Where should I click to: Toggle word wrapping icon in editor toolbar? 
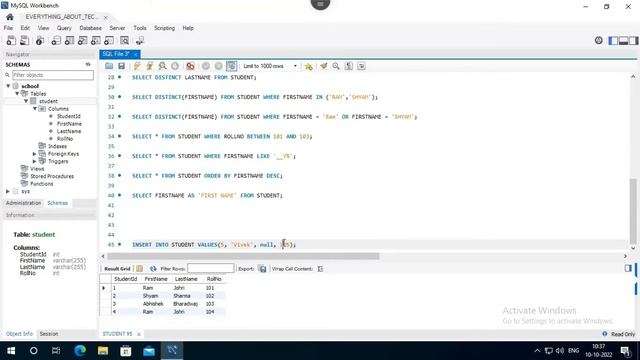point(362,66)
